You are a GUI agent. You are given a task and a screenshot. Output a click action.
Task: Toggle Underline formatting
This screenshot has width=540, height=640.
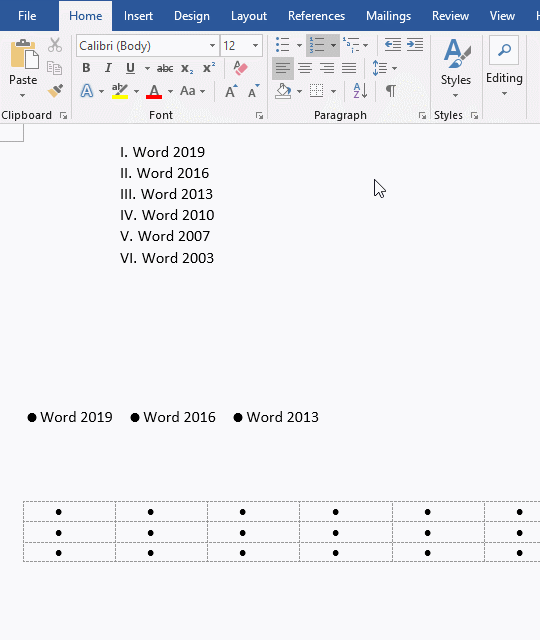pos(130,68)
